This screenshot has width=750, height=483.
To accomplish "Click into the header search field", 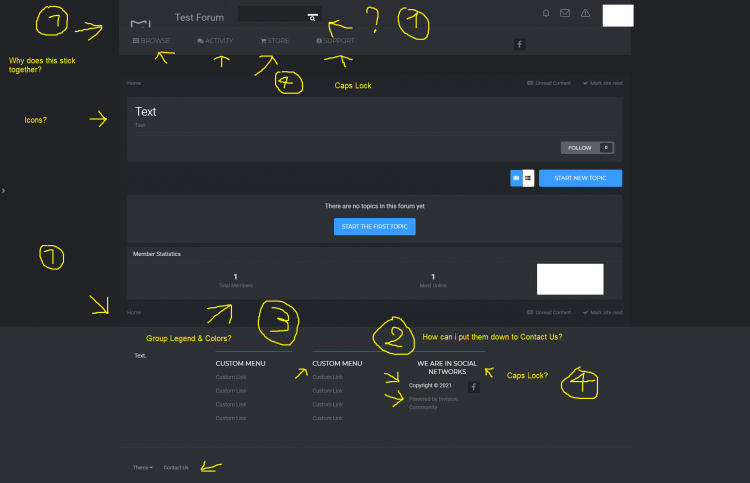I will coord(270,16).
